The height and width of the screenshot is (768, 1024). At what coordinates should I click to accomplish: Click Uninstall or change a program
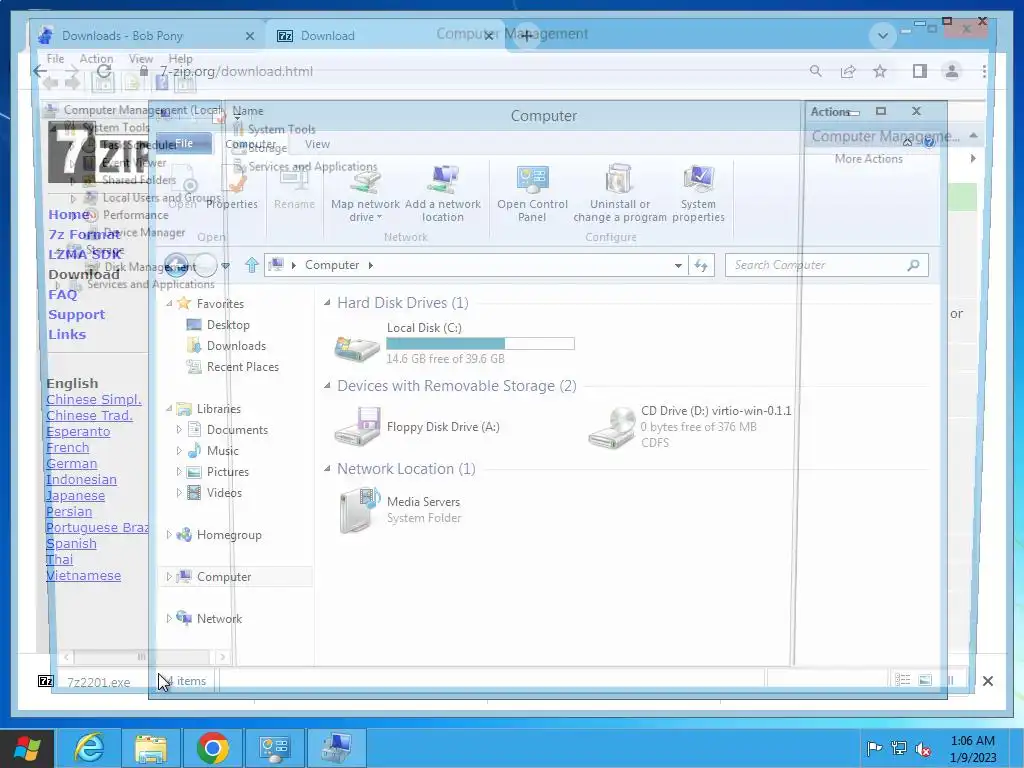(620, 194)
